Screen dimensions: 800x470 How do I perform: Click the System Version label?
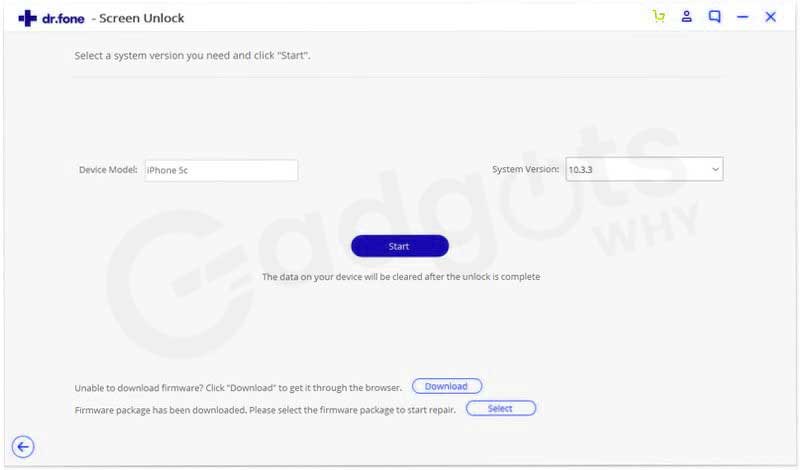click(526, 169)
